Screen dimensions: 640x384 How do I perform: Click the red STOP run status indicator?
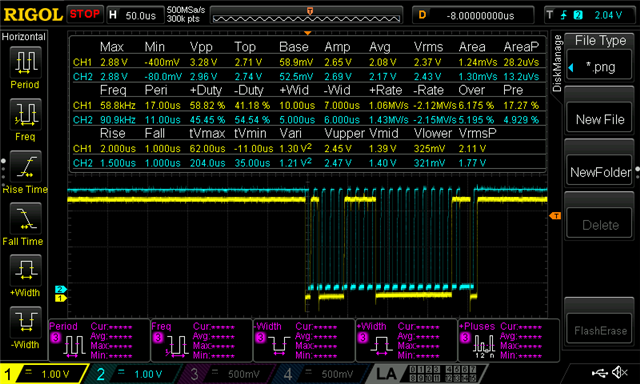click(84, 14)
